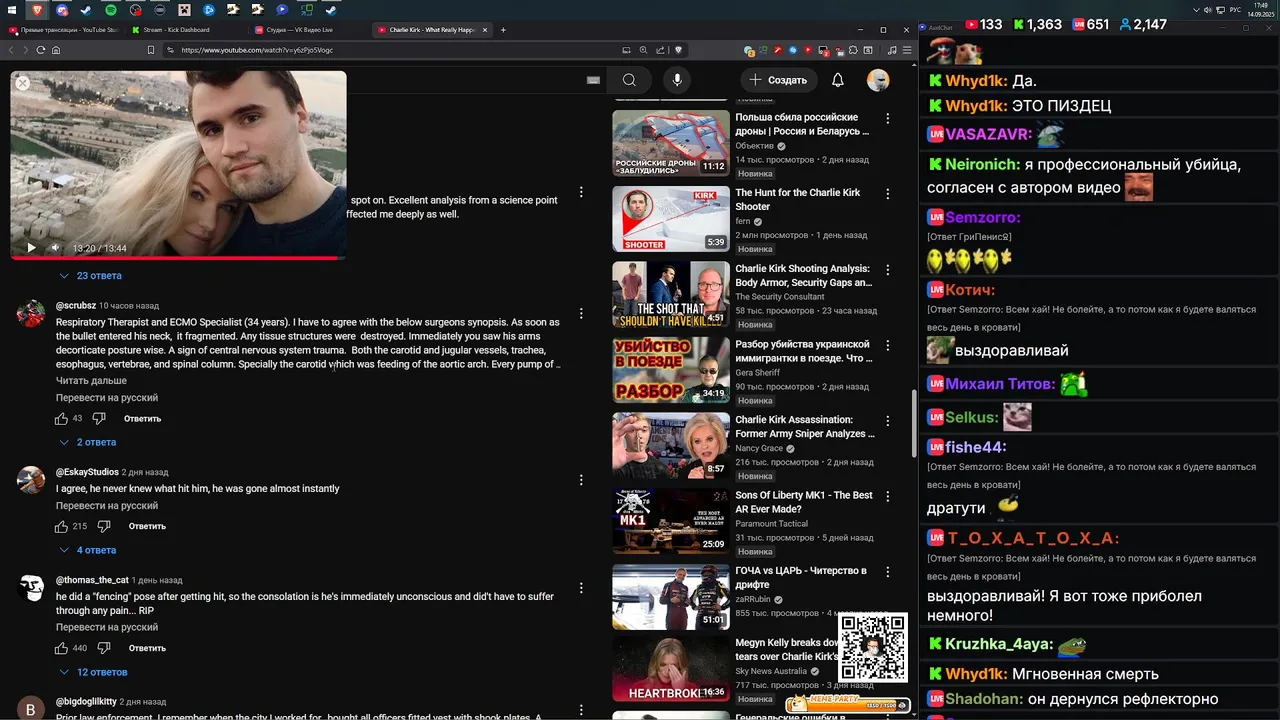The image size is (1280, 720).
Task: Open options menu for scrubsz comment
Action: [x=581, y=313]
